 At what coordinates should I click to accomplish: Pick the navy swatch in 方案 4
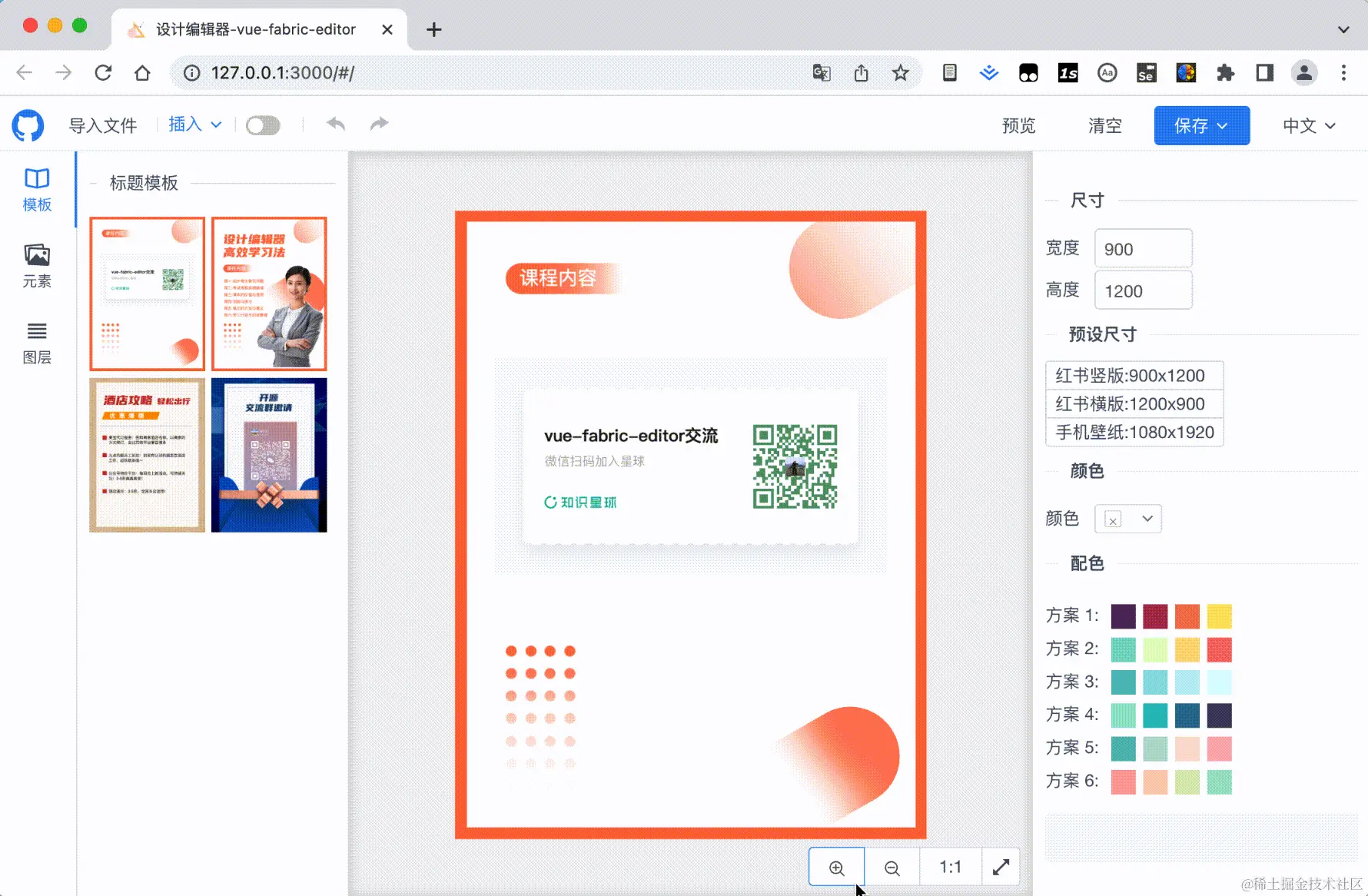(1219, 715)
